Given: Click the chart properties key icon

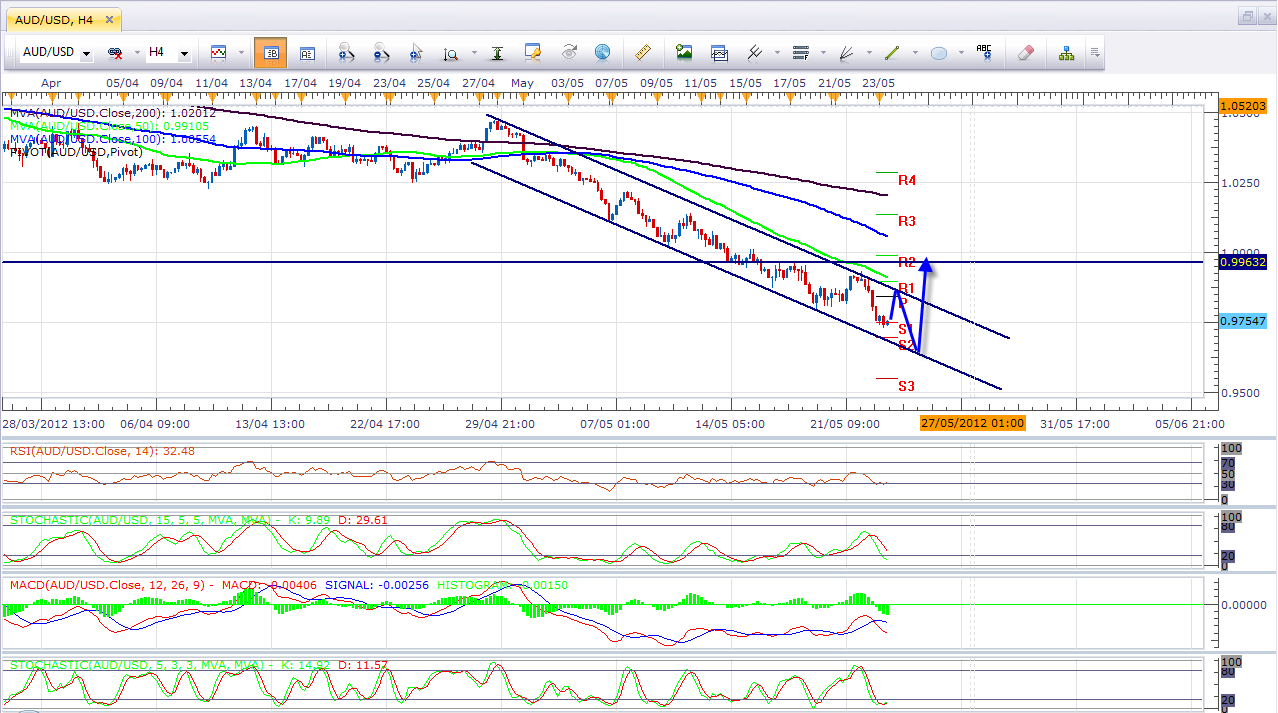Looking at the screenshot, I should click(532, 52).
